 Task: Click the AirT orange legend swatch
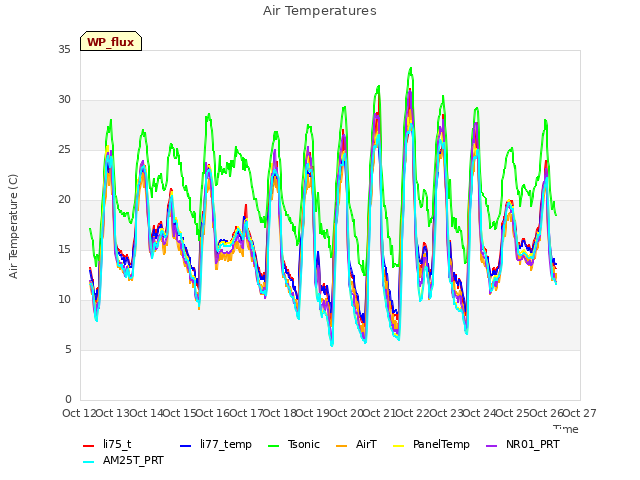click(341, 446)
